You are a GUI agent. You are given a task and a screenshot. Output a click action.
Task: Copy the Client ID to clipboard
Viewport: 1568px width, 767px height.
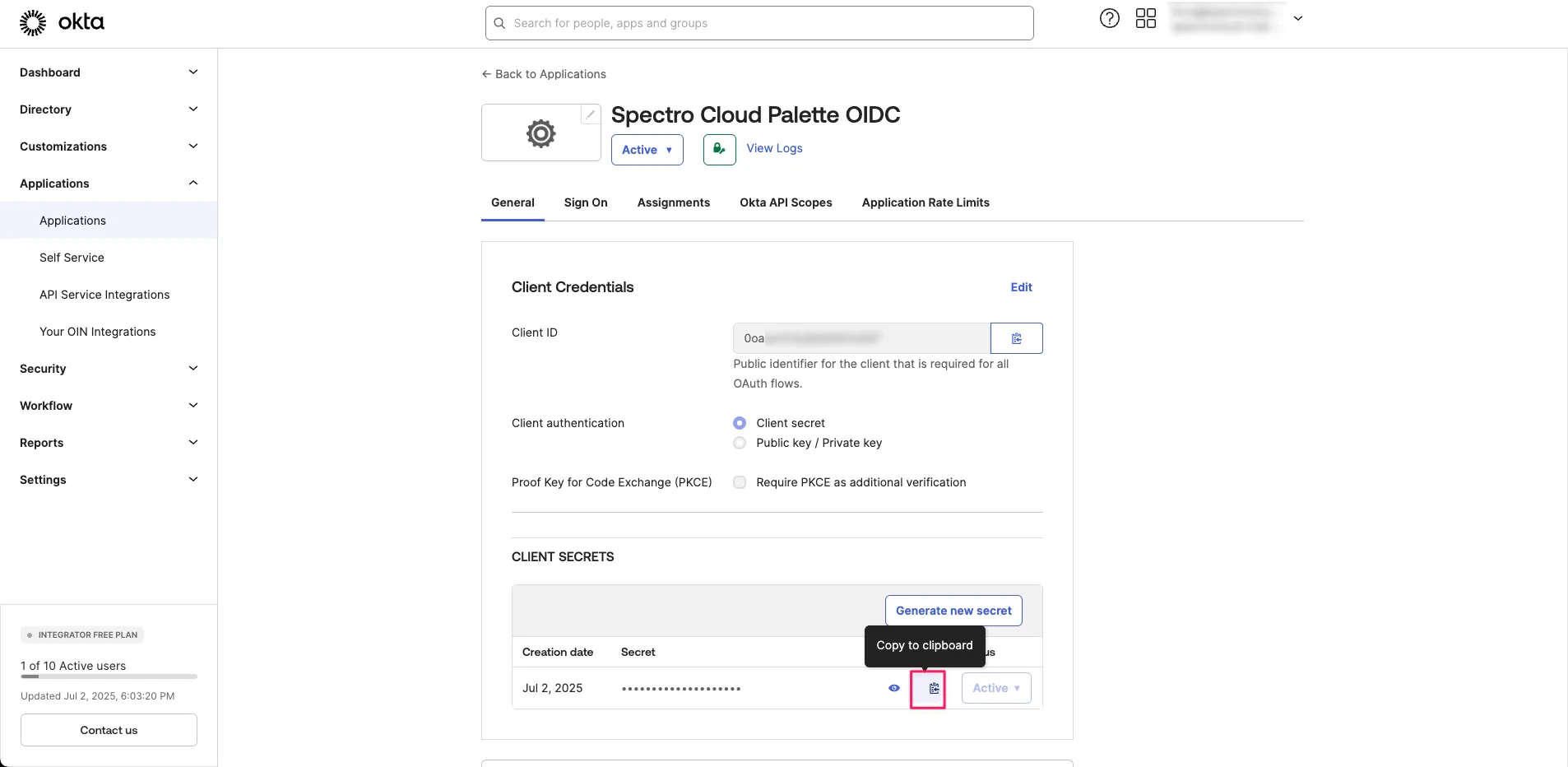(x=1016, y=338)
